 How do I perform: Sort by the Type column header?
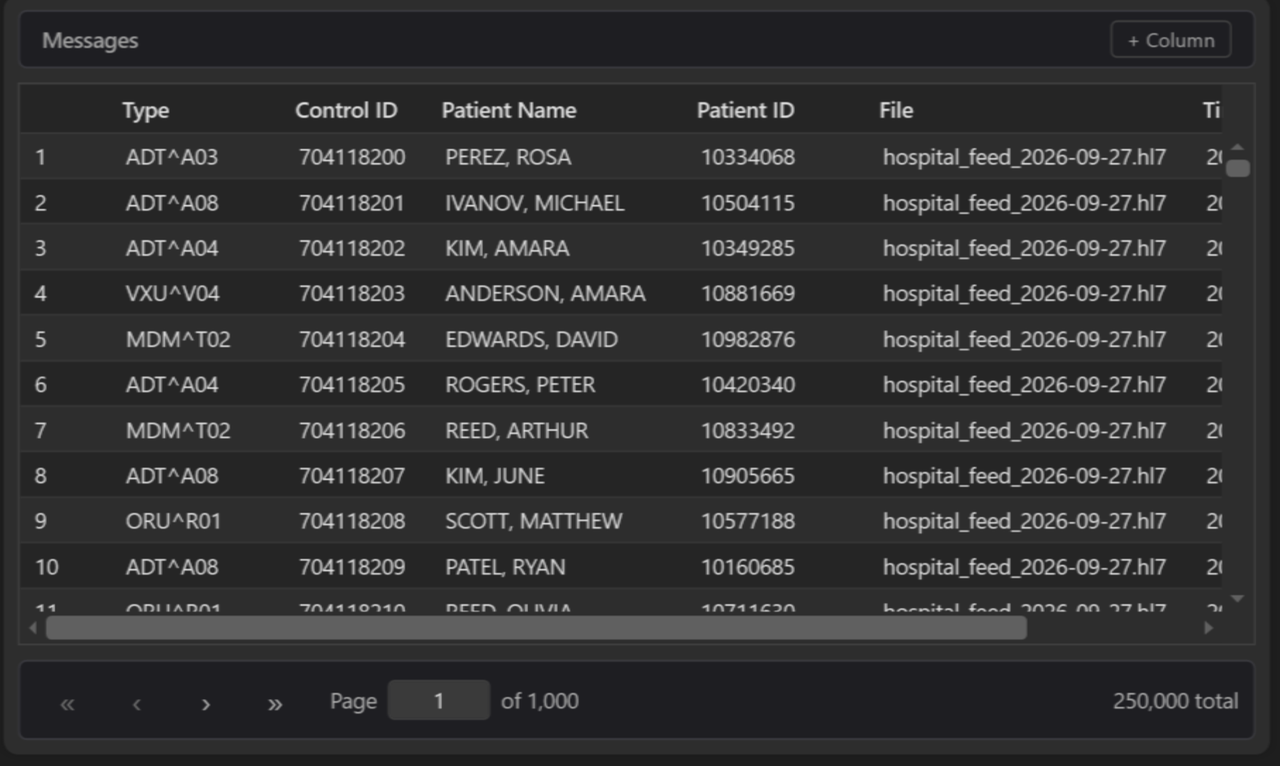pyautogui.click(x=146, y=110)
